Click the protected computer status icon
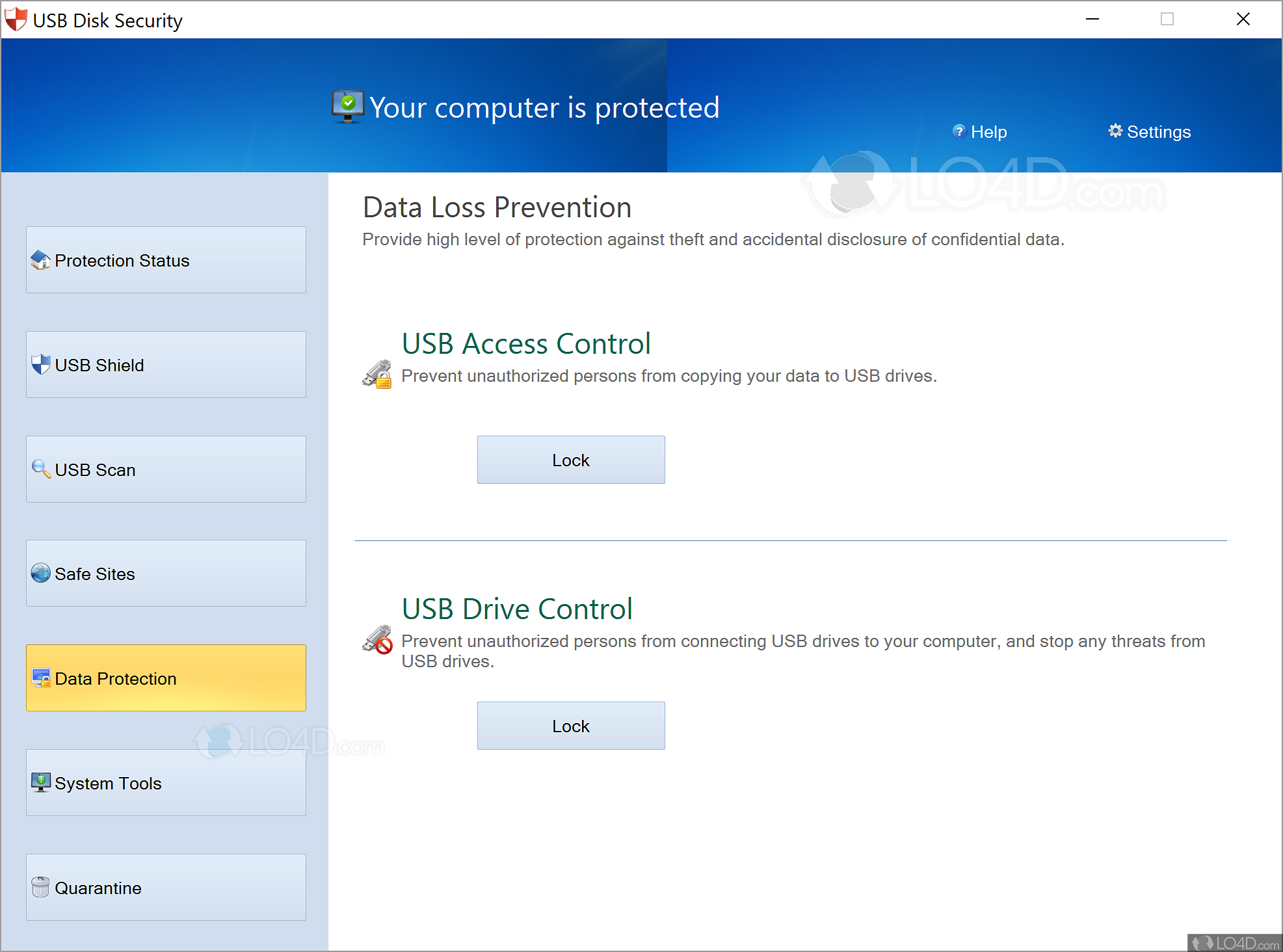Image resolution: width=1283 pixels, height=952 pixels. click(348, 107)
